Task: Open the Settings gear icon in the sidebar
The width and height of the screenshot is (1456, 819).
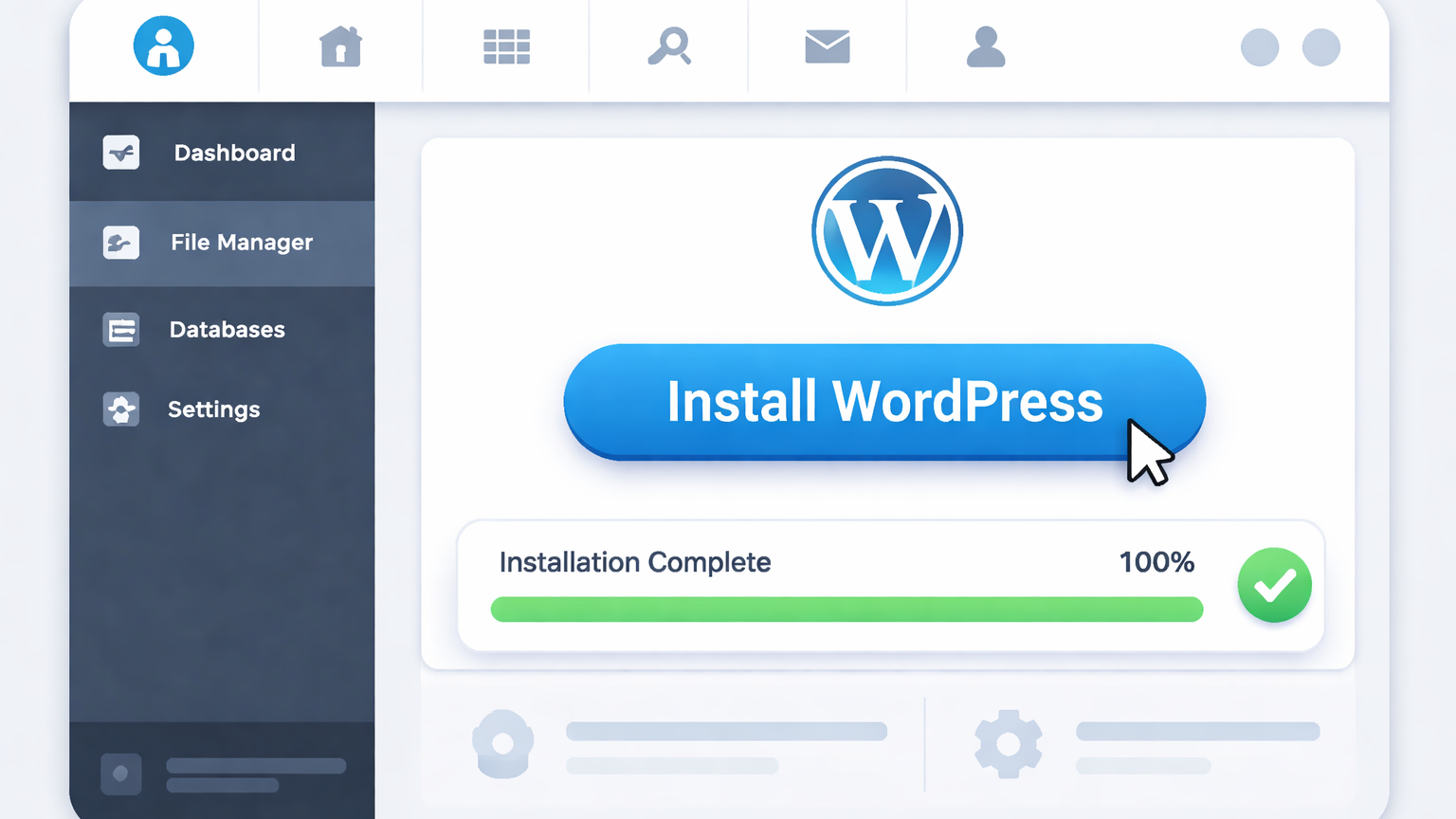Action: point(120,409)
